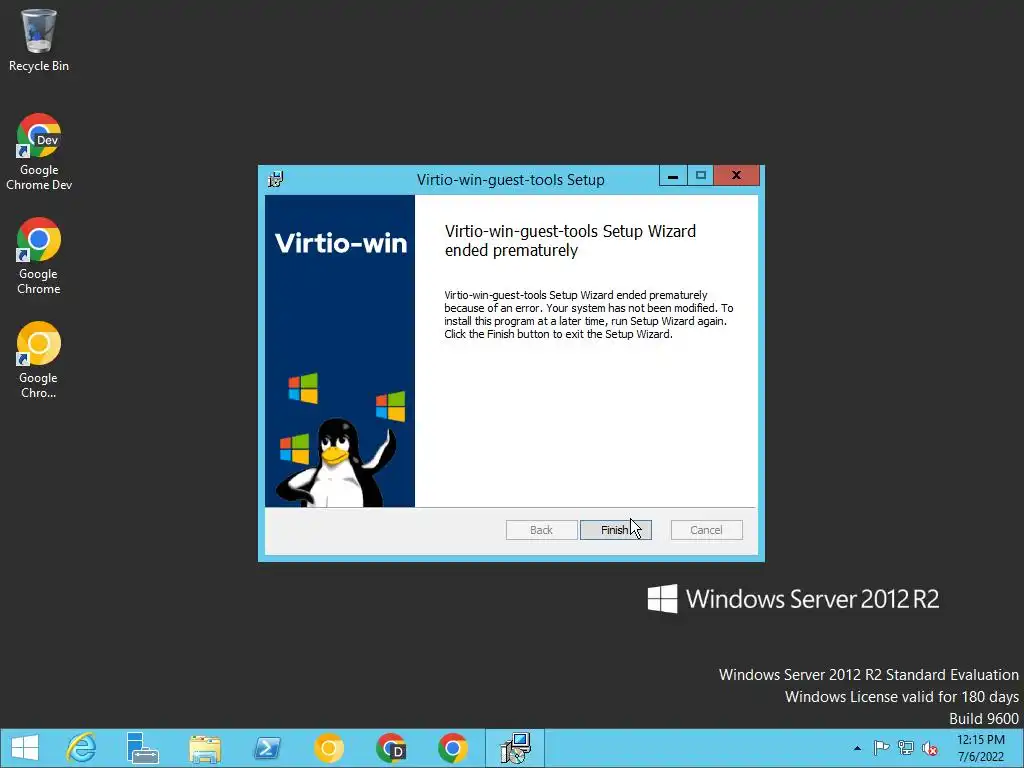Open the Action Center flag icon

881,748
